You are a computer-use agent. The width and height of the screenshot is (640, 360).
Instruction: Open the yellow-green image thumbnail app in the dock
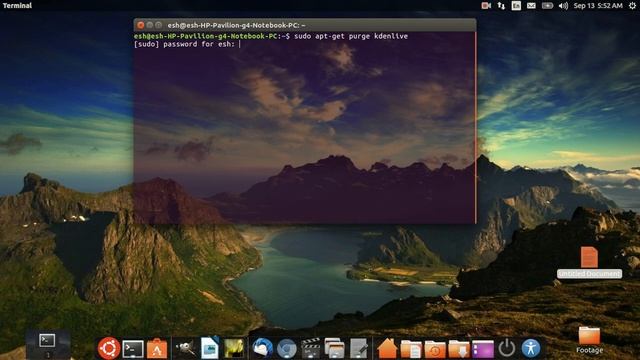(234, 349)
